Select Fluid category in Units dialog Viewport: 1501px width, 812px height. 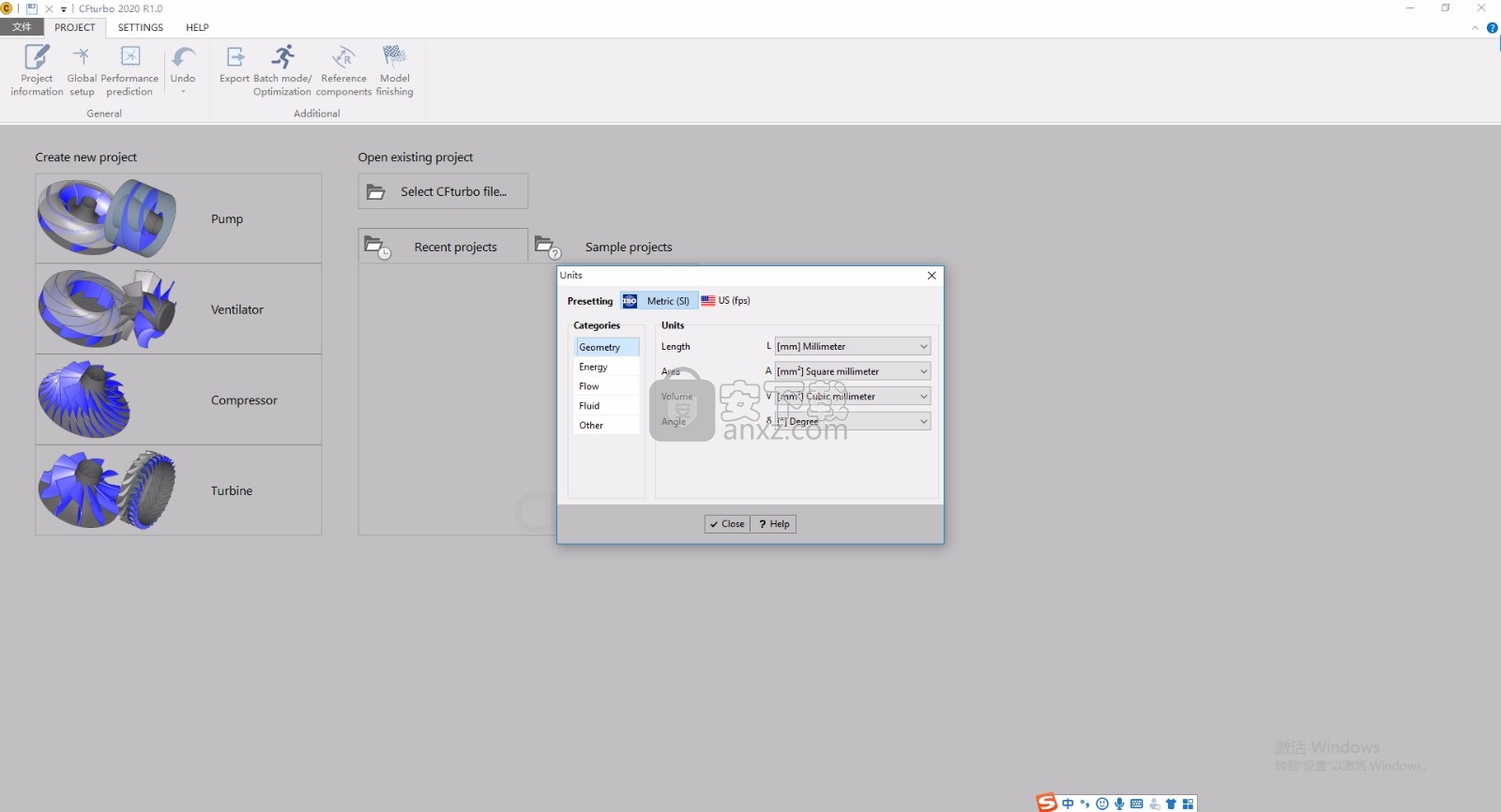pos(607,406)
